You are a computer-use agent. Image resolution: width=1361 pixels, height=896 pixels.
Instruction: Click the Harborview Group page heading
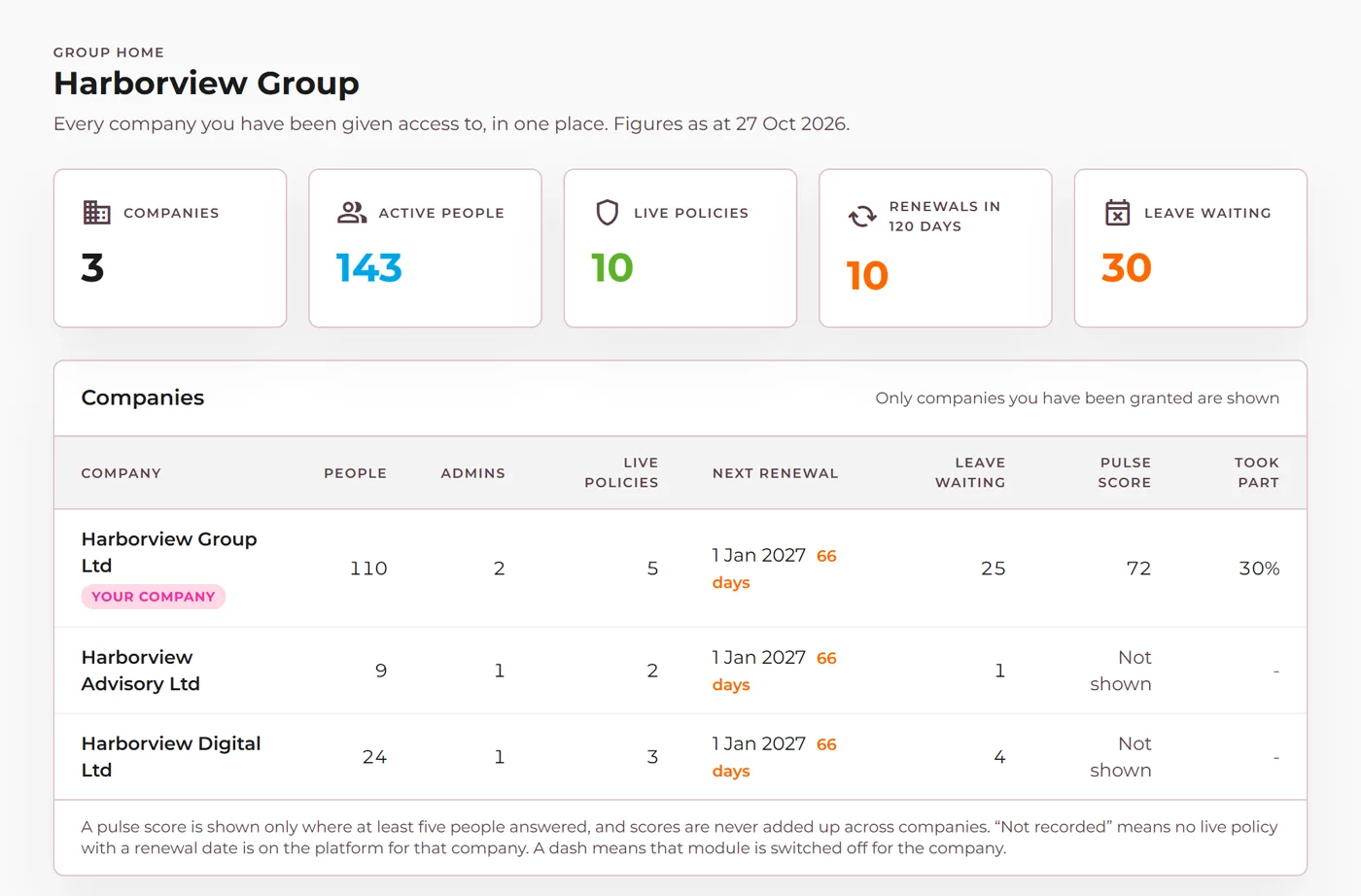(206, 84)
